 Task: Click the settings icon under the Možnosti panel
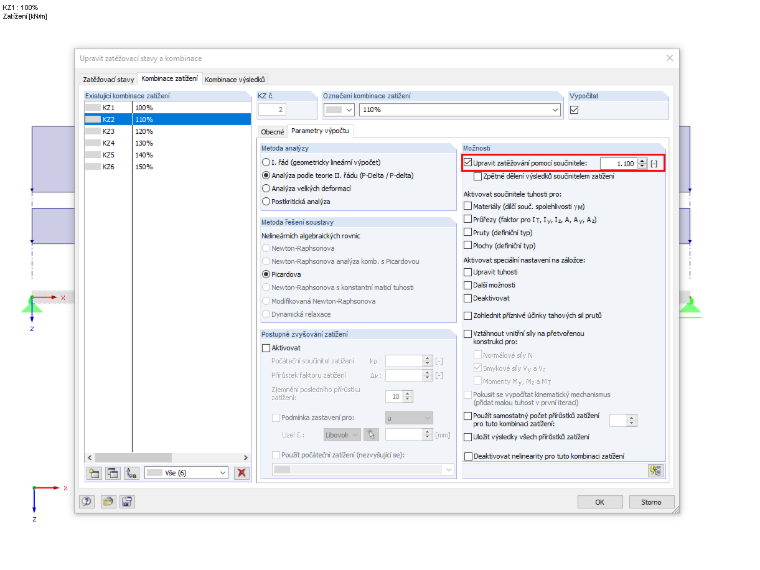(x=656, y=471)
